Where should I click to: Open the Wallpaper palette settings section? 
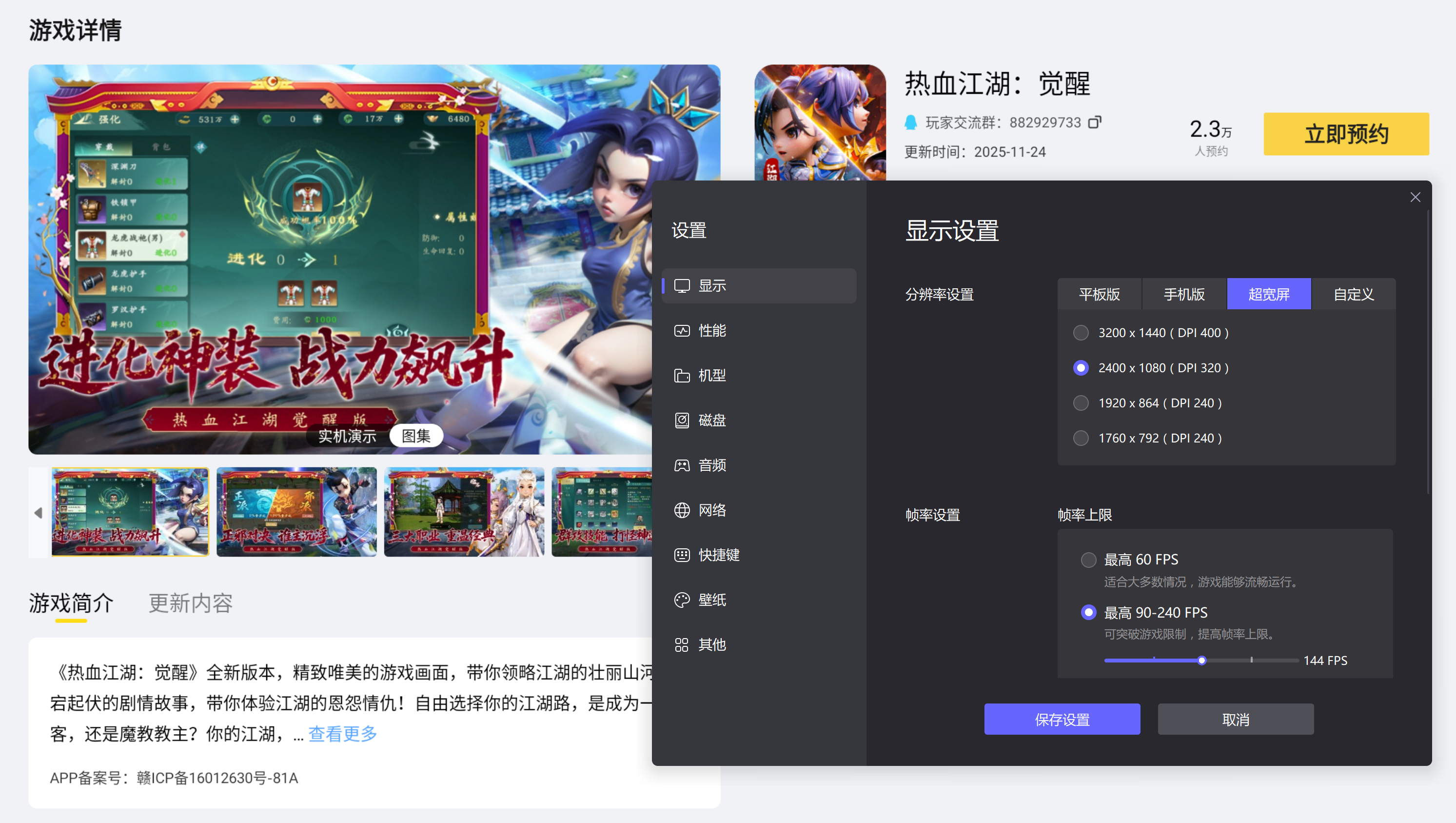[711, 600]
